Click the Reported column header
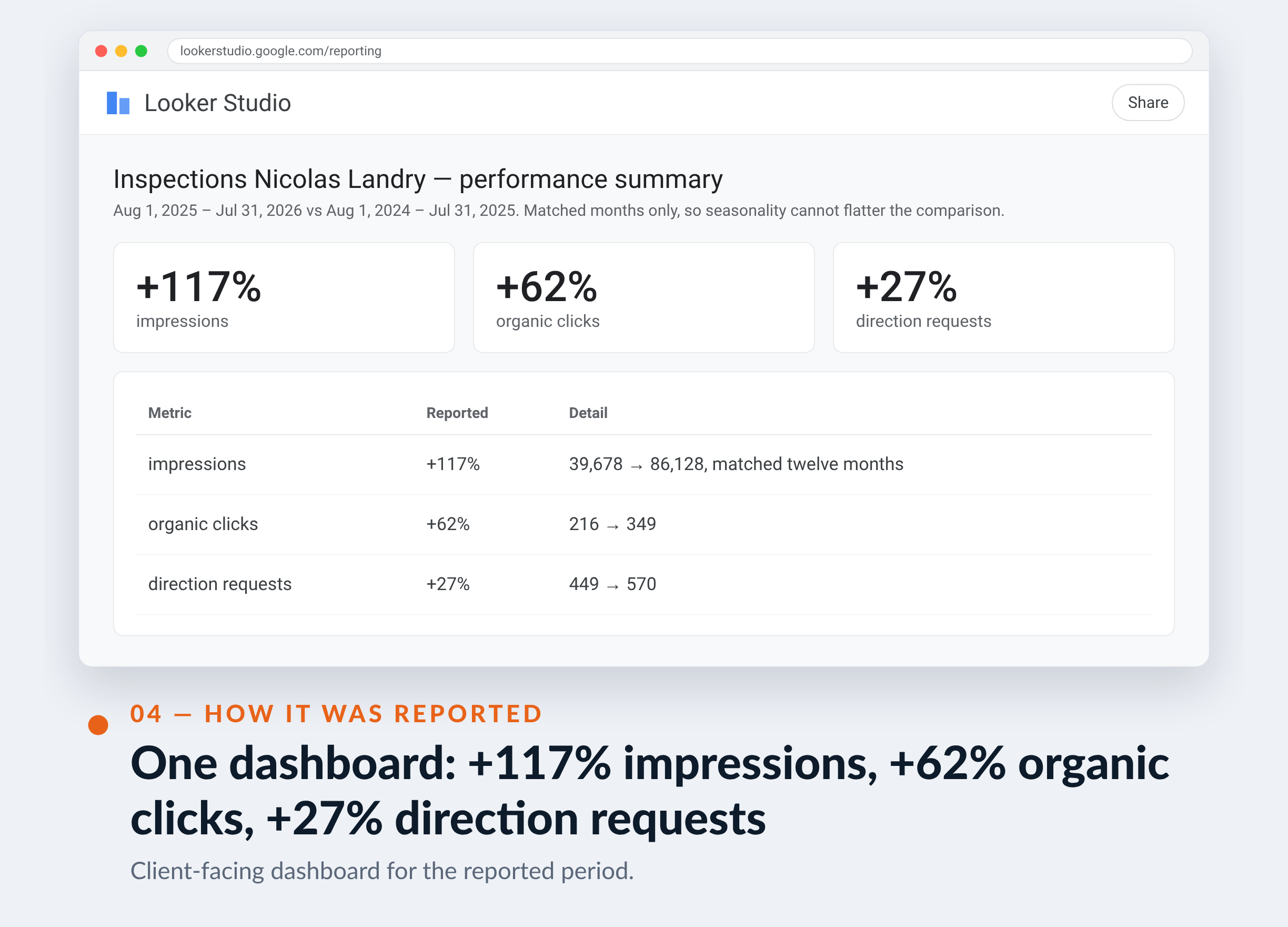1288x927 pixels. click(457, 413)
